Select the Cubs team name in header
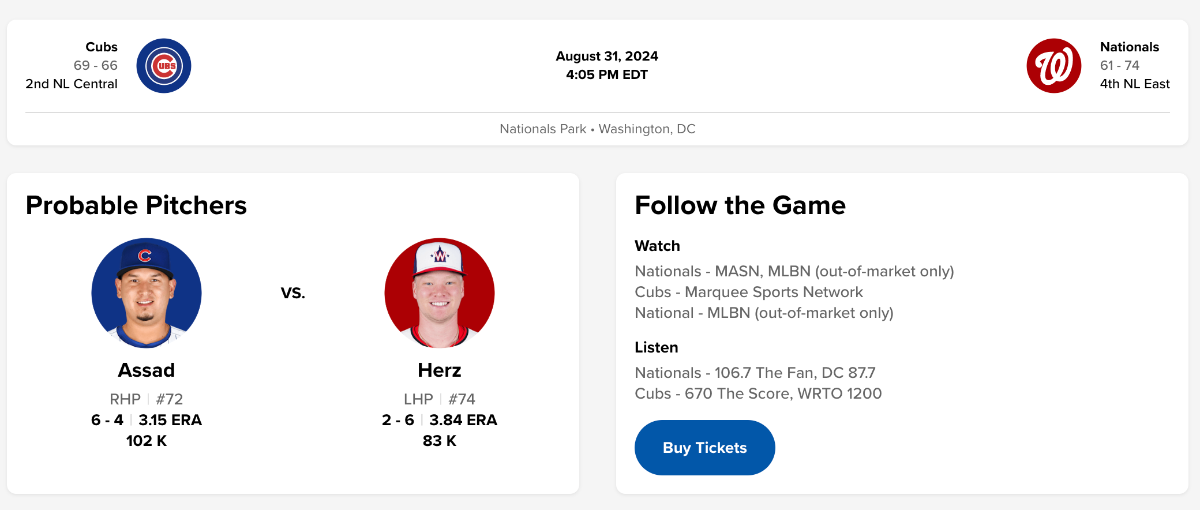 click(x=101, y=47)
